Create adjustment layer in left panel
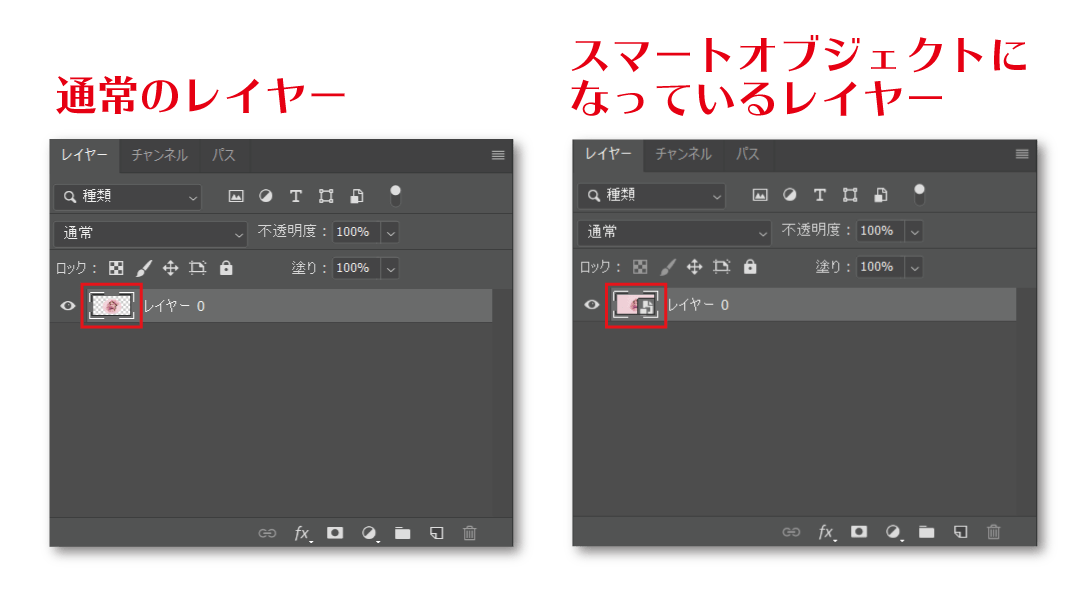 coord(369,533)
